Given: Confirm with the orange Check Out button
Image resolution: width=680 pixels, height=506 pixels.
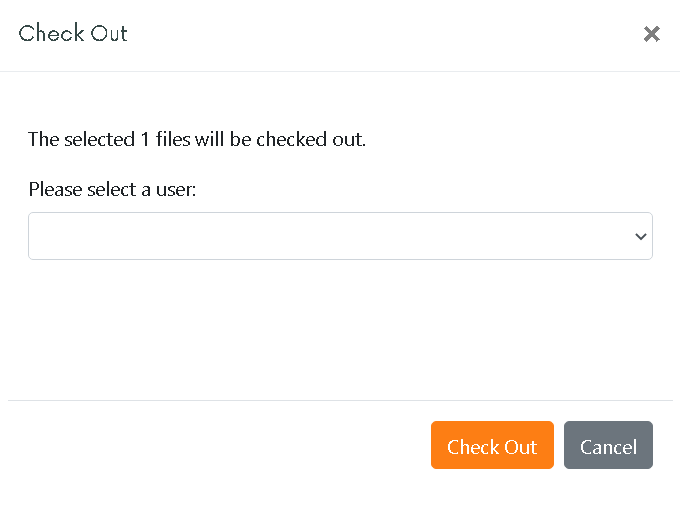Looking at the screenshot, I should [492, 445].
